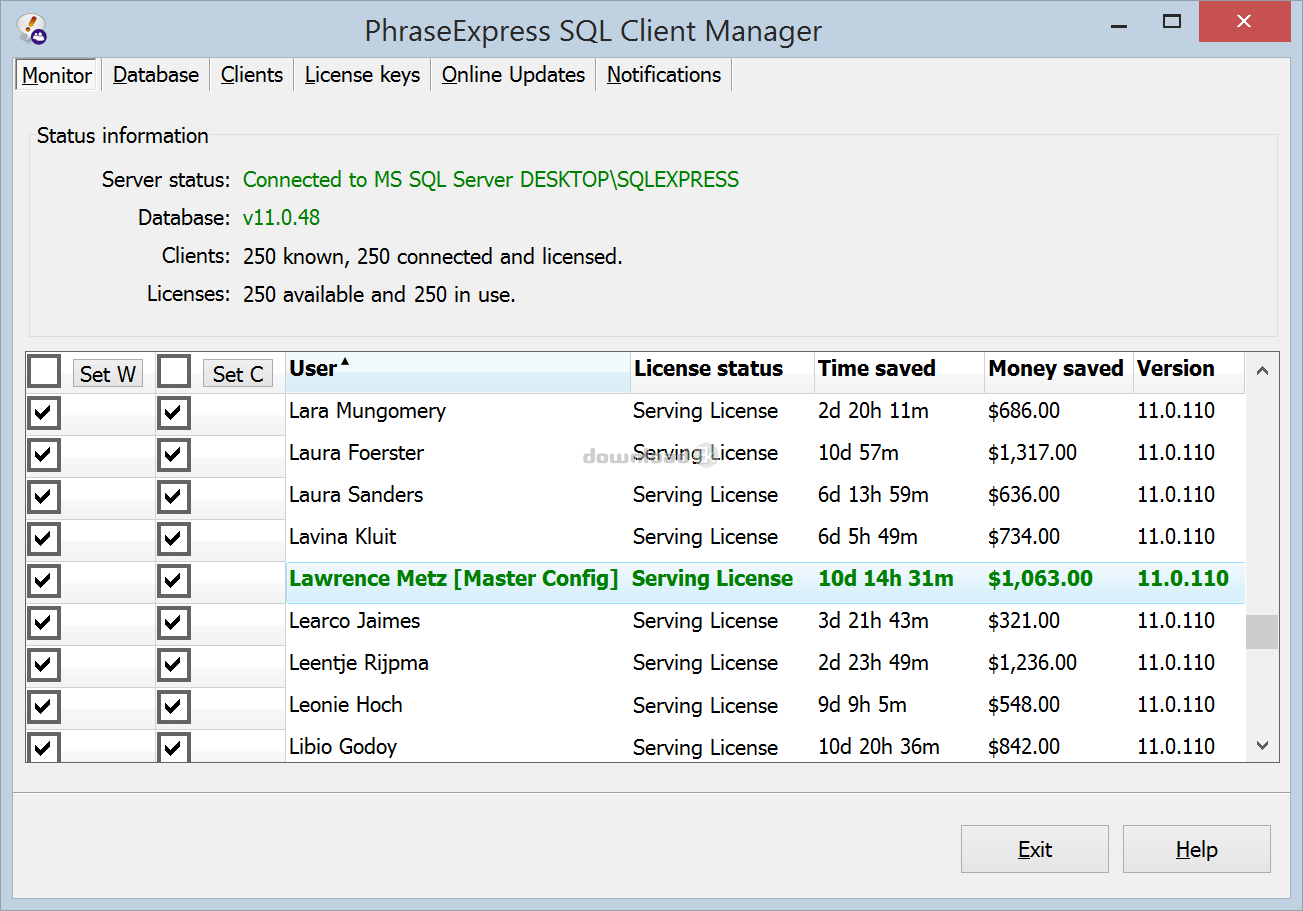The image size is (1303, 911).
Task: Select user Learco Jaimes
Action: (354, 621)
